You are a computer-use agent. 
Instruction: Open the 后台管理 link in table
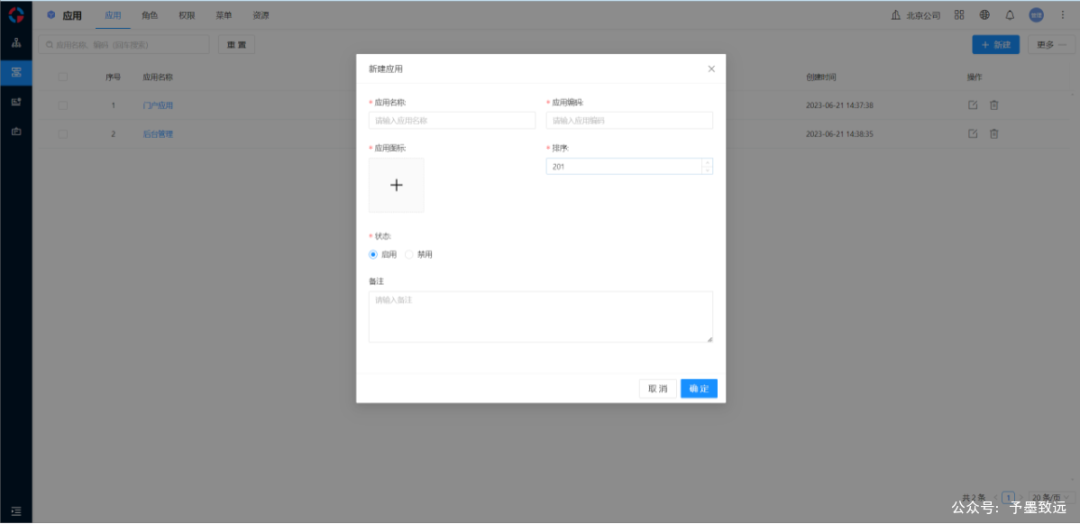click(158, 134)
